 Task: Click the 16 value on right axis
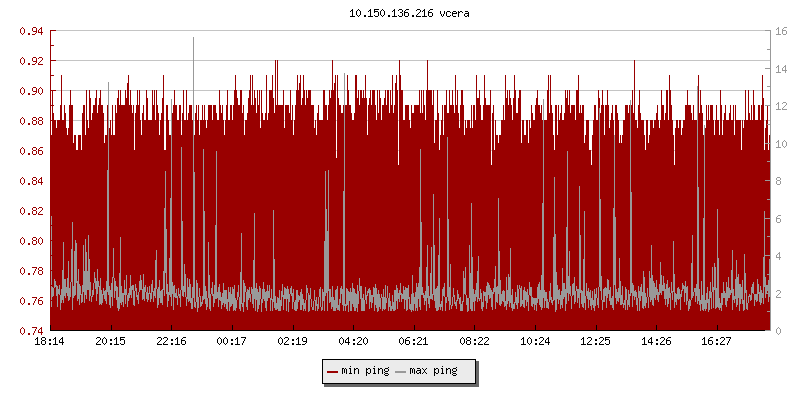click(780, 31)
